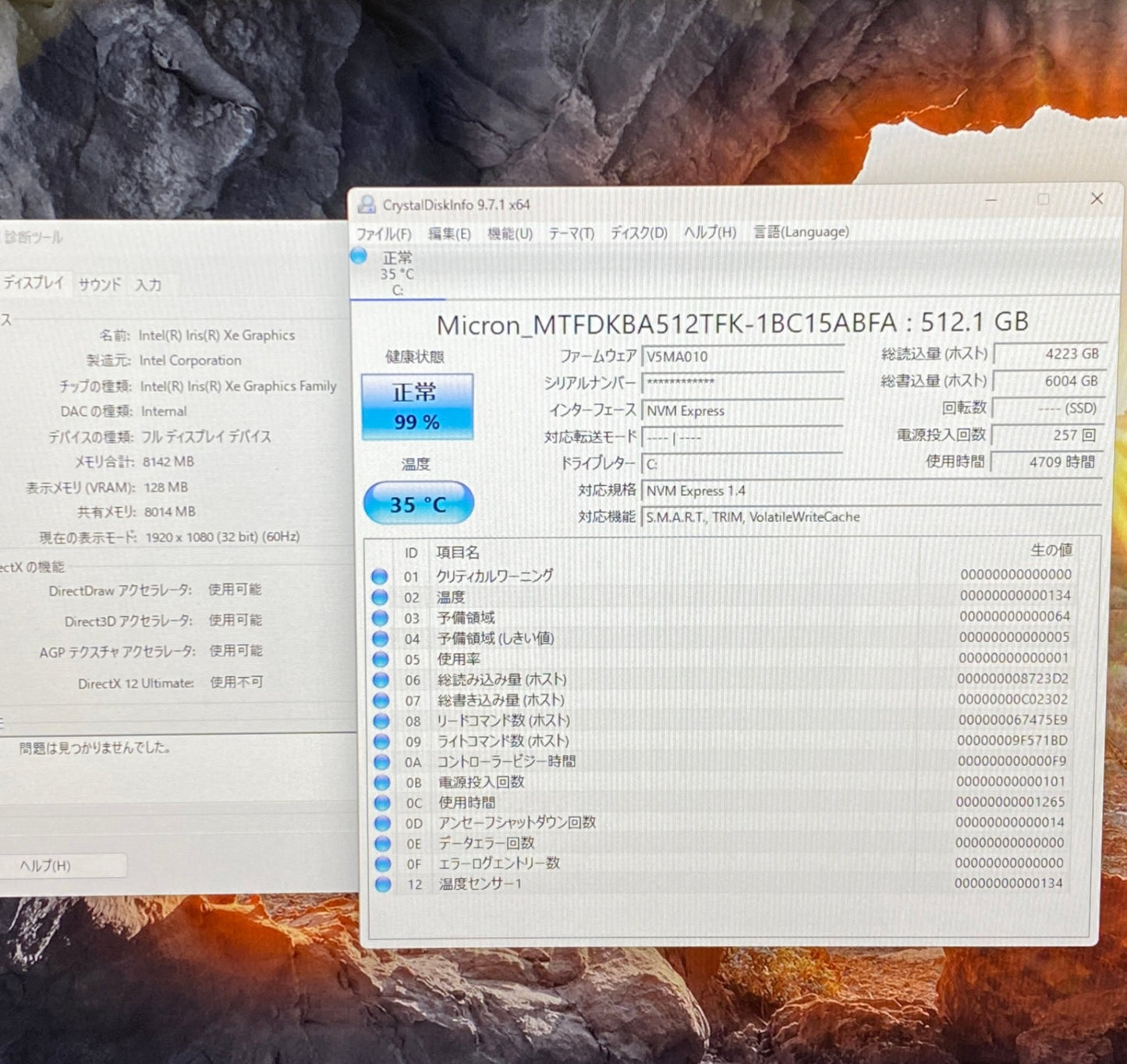Click the 回転数 value ---- (SSD)
1127x1064 pixels.
click(x=1048, y=408)
